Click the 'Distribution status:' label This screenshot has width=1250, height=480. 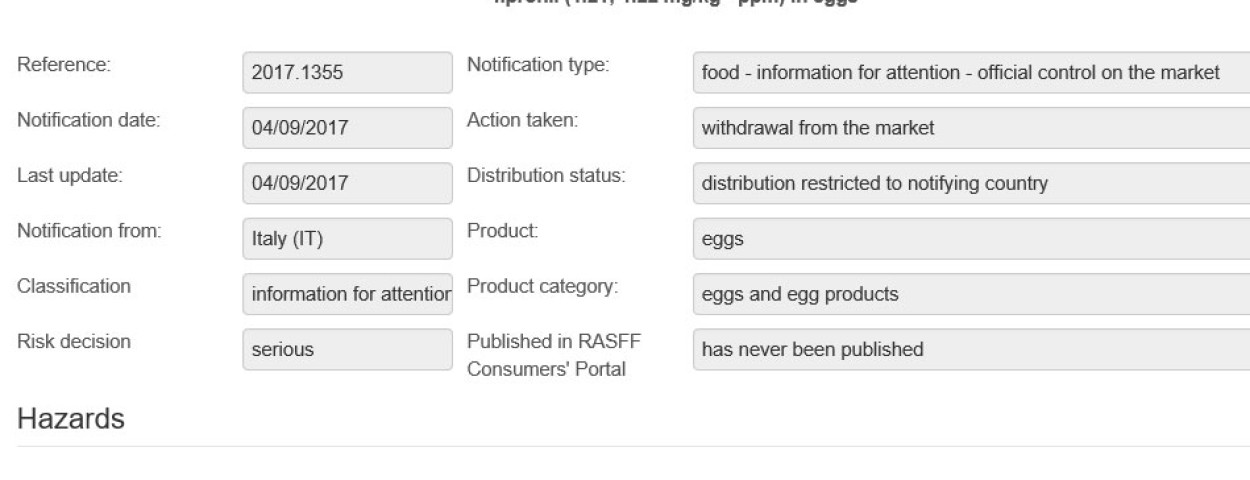pos(545,176)
